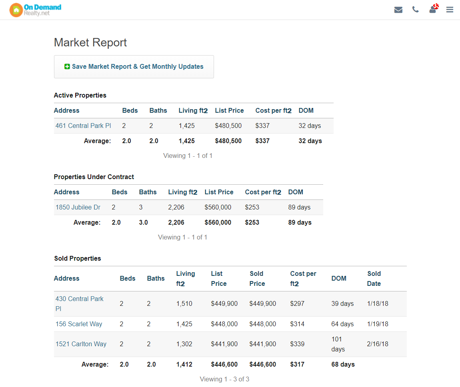Click the 68 days average DOM
The height and width of the screenshot is (387, 460).
point(343,364)
